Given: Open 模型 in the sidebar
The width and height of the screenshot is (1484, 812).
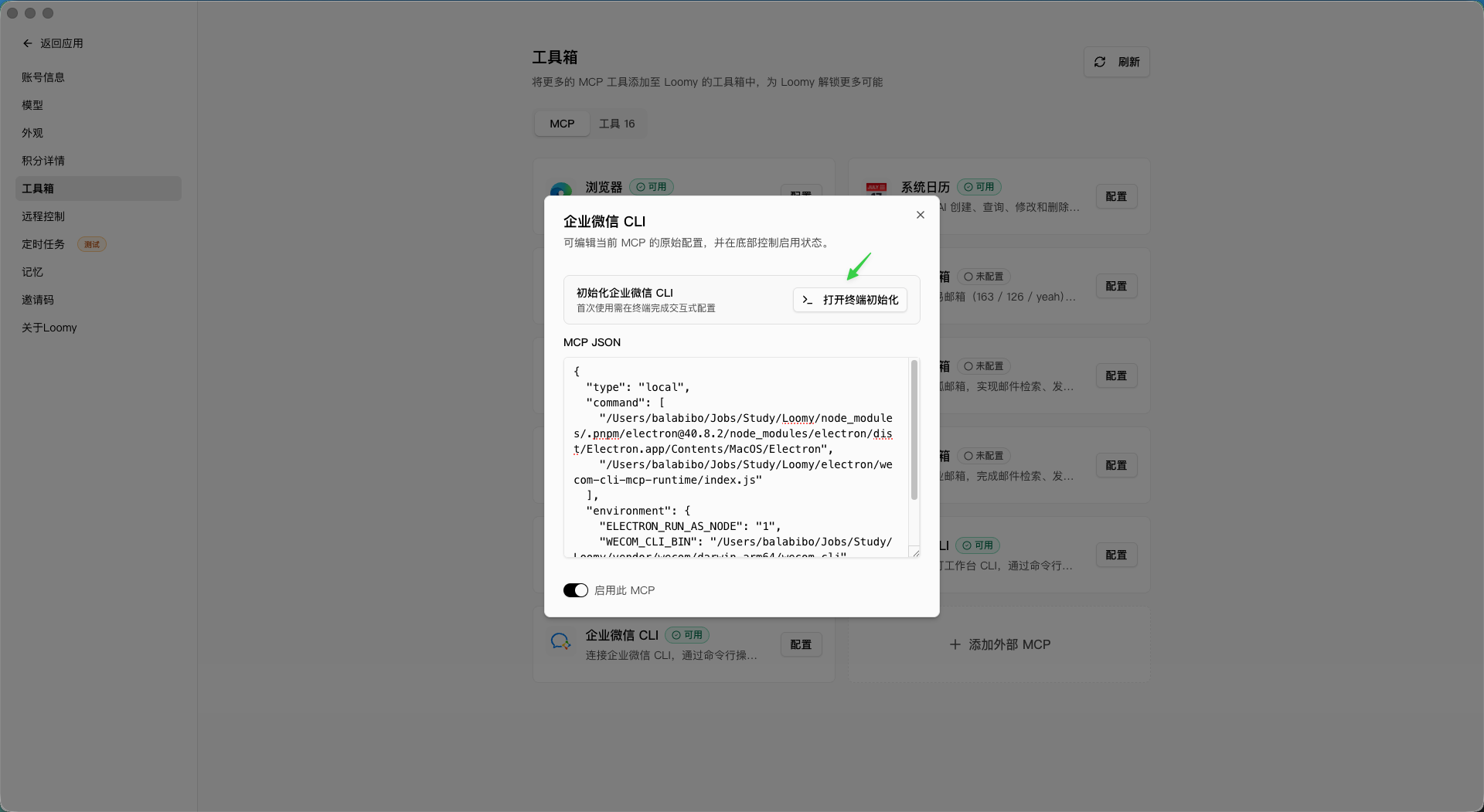Looking at the screenshot, I should [x=32, y=105].
